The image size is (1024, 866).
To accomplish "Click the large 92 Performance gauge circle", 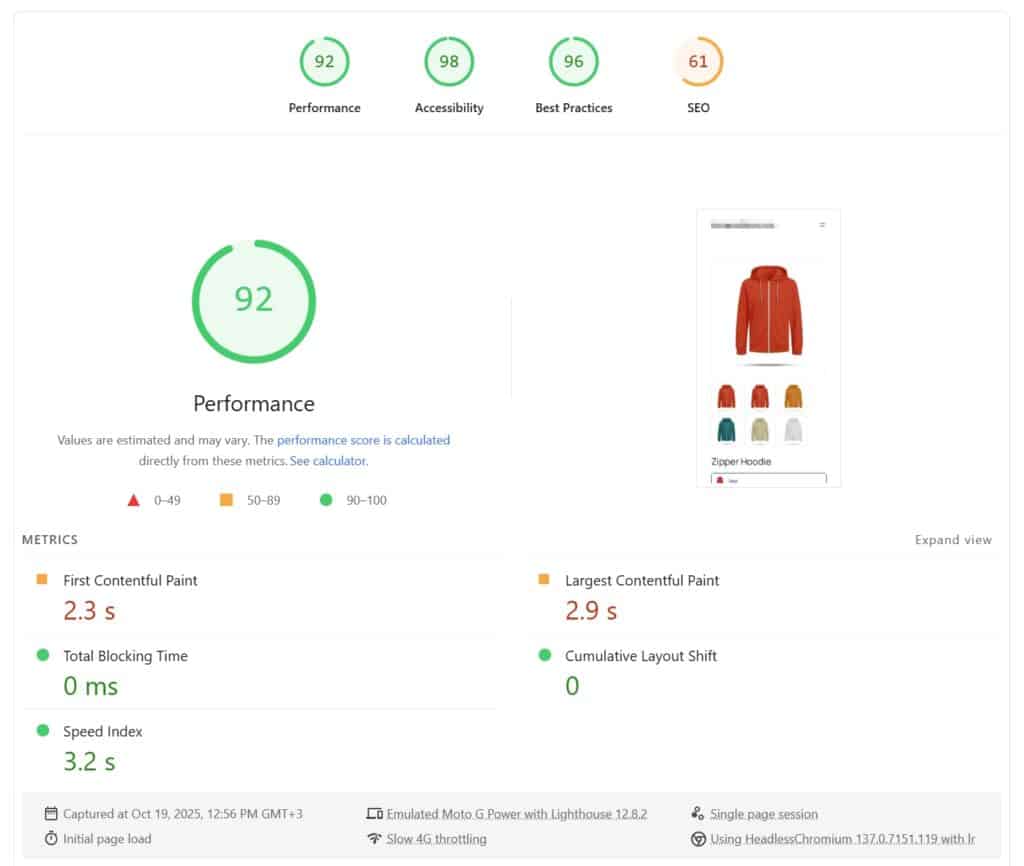I will 254,301.
